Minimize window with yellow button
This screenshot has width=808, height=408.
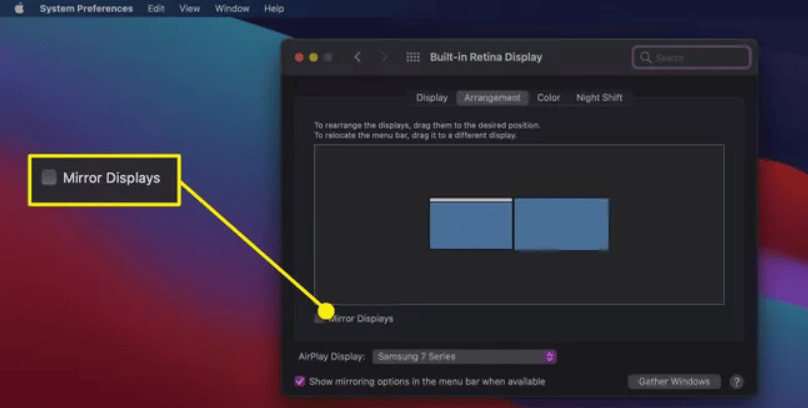tap(313, 57)
